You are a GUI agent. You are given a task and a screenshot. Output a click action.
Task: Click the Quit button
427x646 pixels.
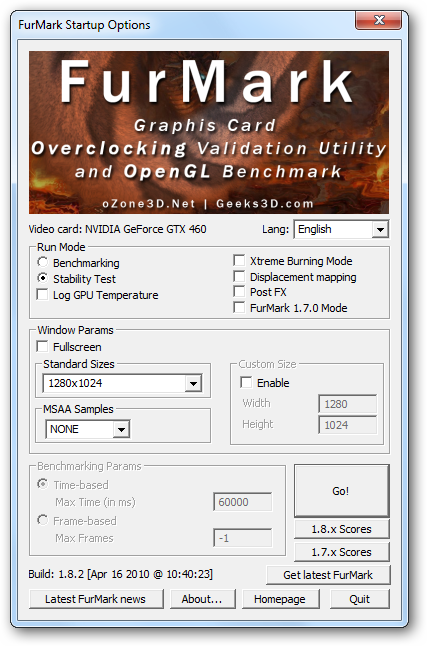359,599
